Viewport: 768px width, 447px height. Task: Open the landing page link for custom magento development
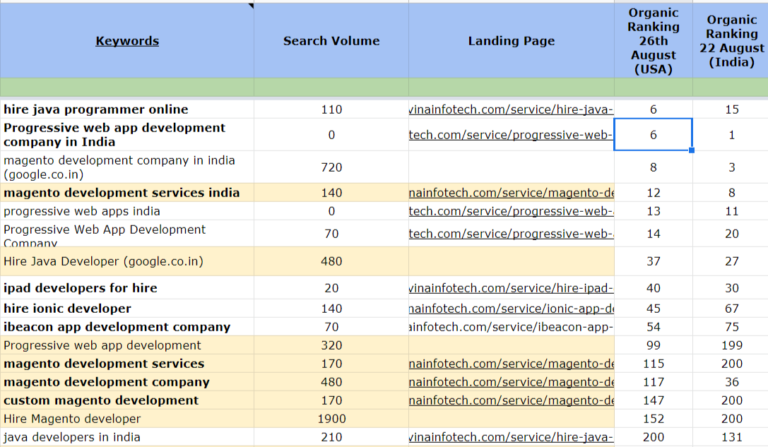[511, 400]
